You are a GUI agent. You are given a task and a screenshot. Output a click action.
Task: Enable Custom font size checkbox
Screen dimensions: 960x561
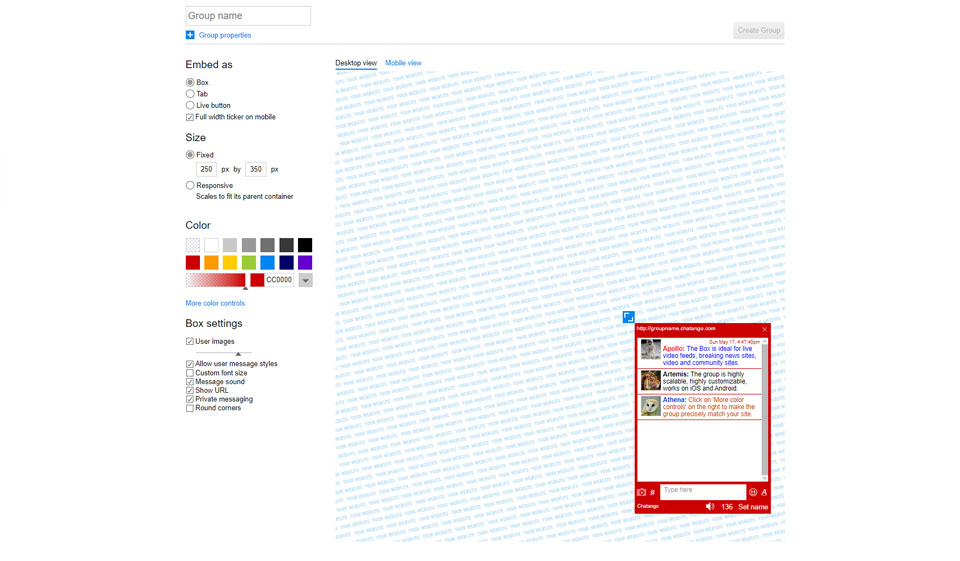[x=190, y=373]
